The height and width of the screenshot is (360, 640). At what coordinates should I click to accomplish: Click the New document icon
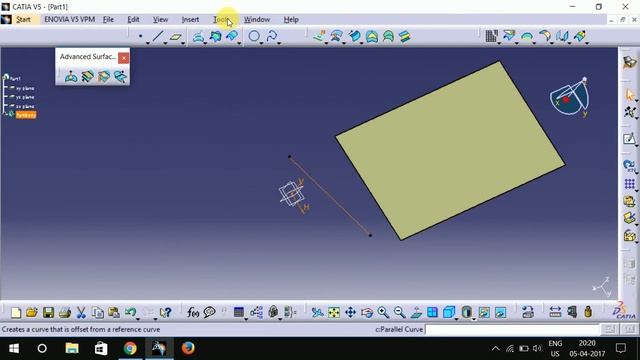(16, 313)
